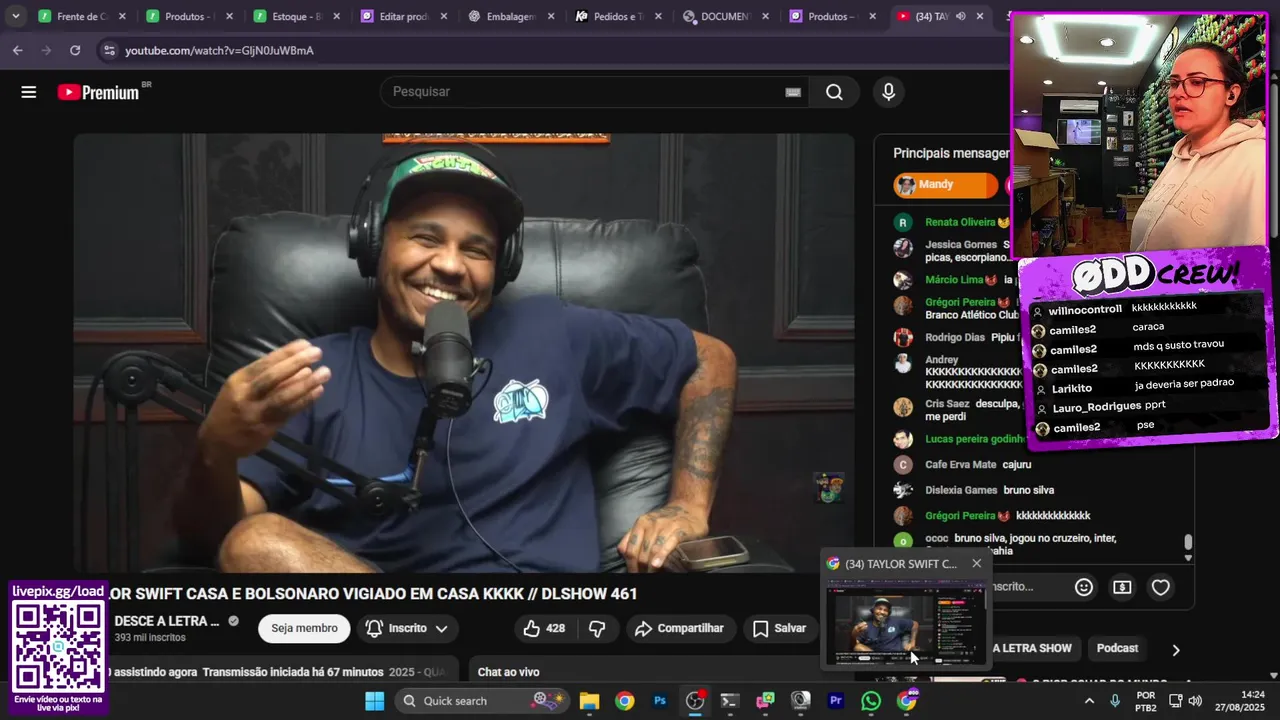This screenshot has height=720, width=1280.
Task: Click the Seja membro button
Action: 304,628
